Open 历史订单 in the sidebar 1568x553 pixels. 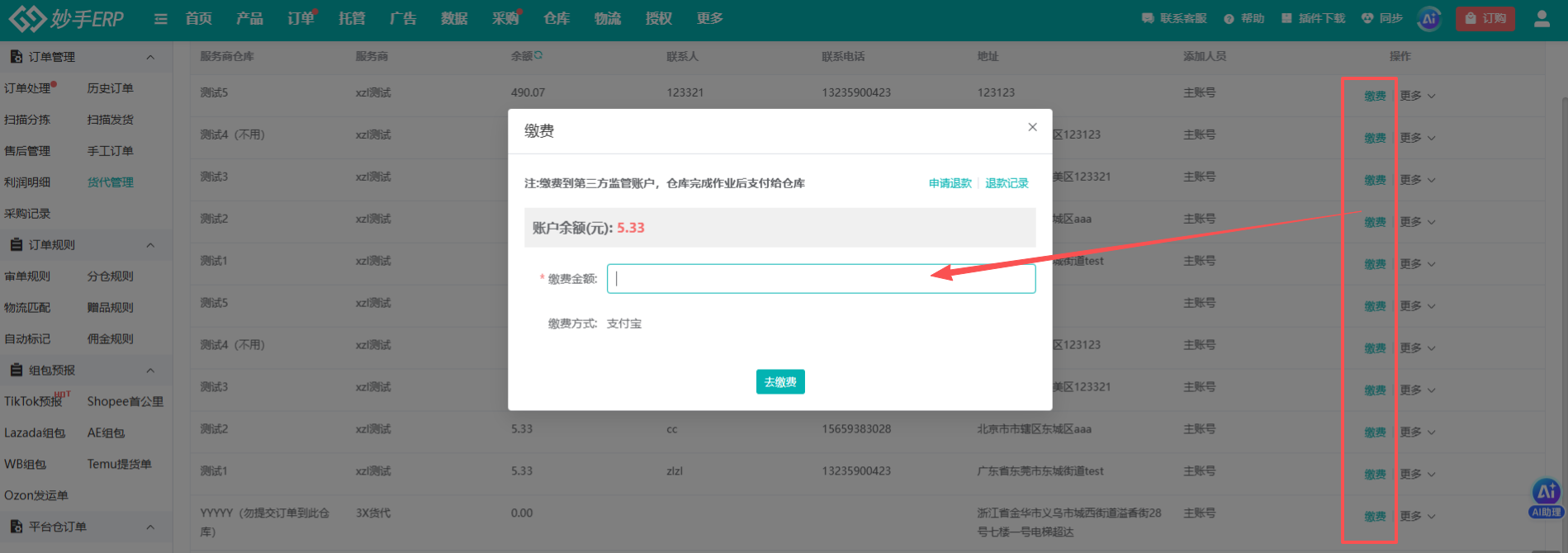(x=111, y=88)
